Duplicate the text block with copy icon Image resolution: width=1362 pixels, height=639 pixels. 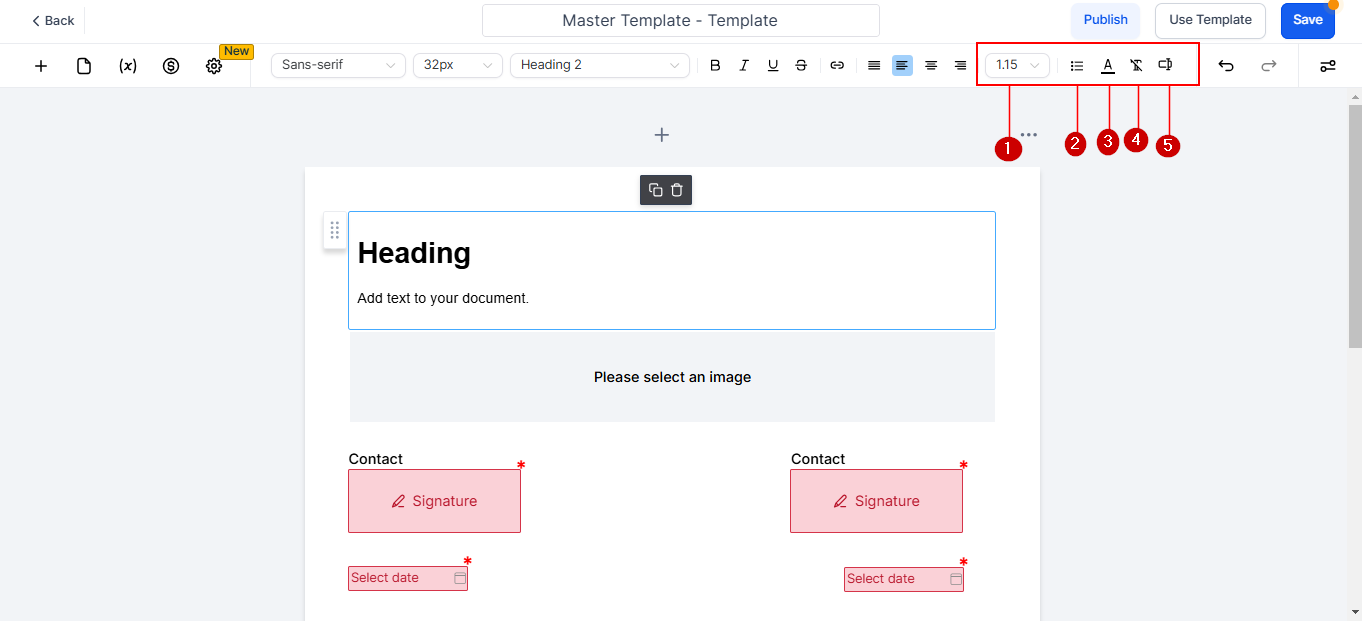point(655,190)
